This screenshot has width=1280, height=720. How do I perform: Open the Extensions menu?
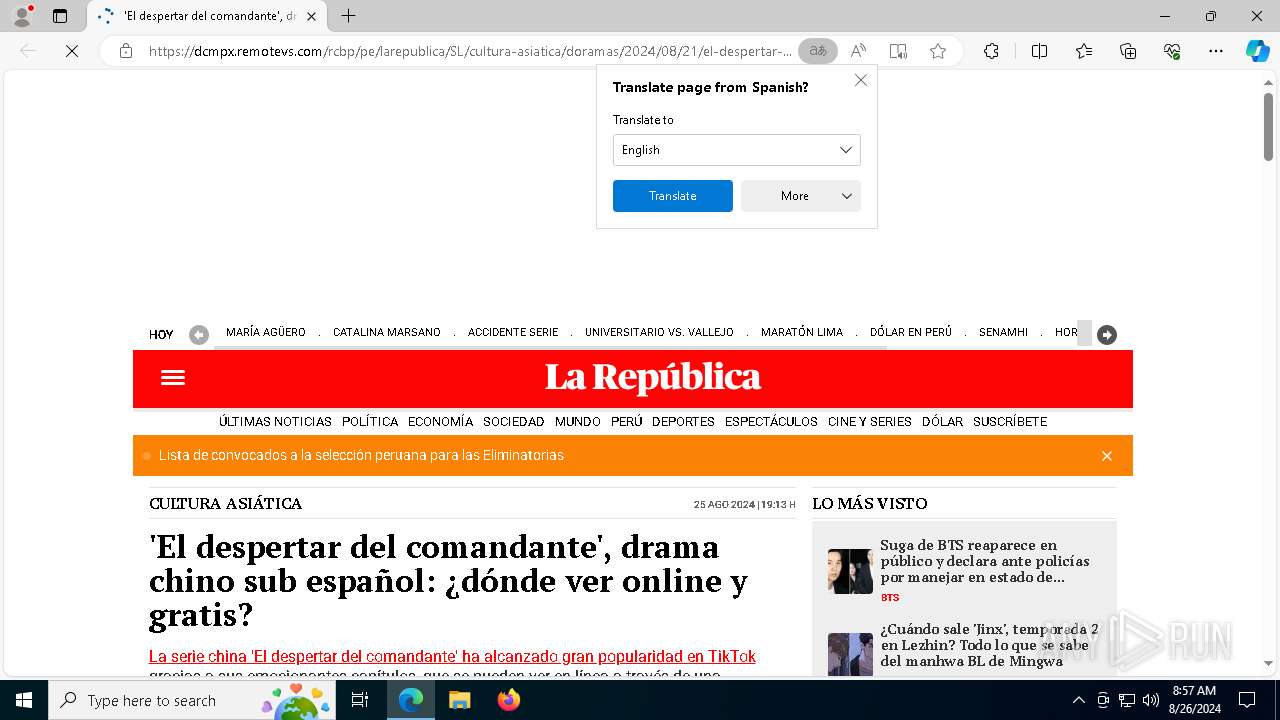[x=991, y=51]
